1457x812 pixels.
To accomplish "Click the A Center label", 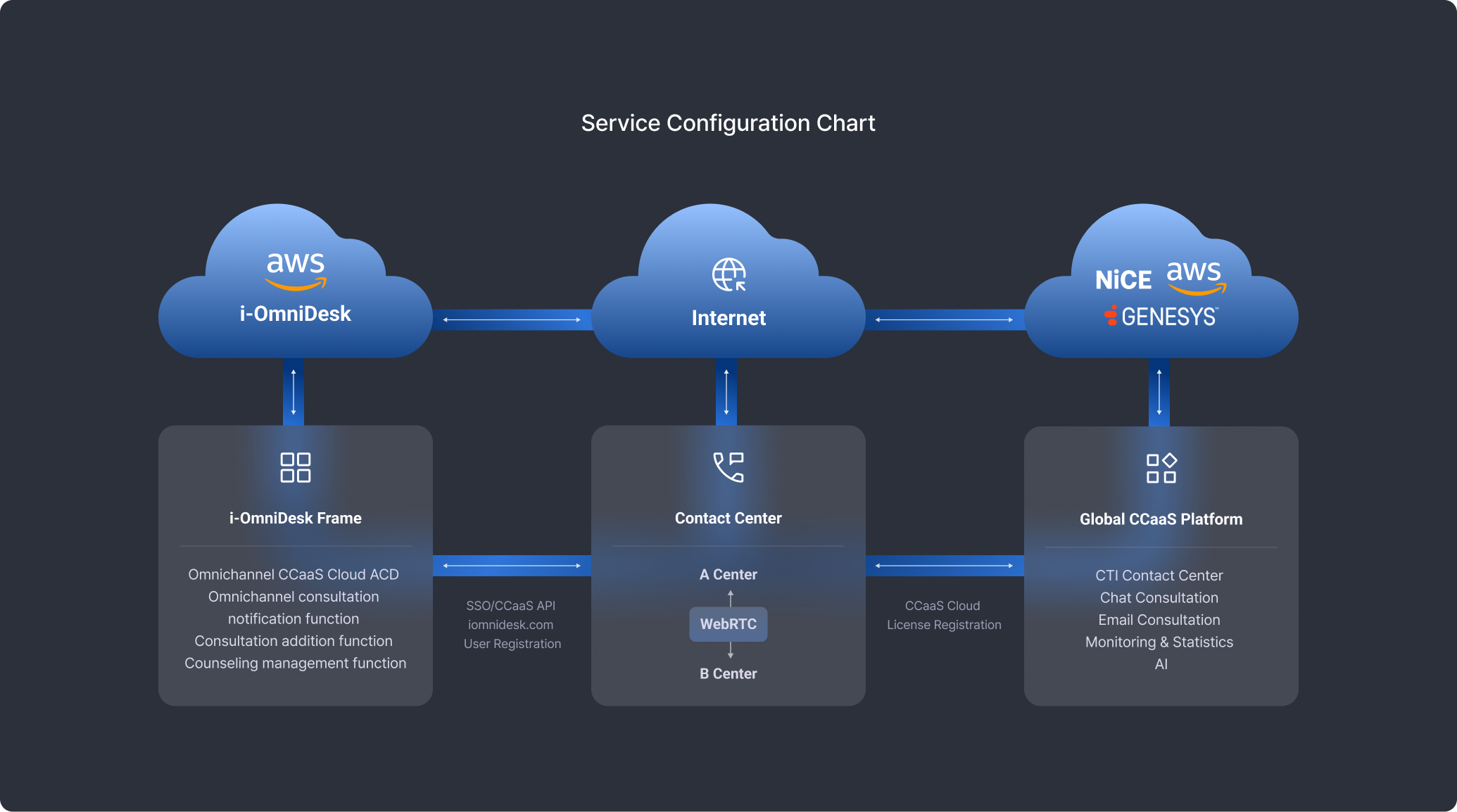I will 728,574.
